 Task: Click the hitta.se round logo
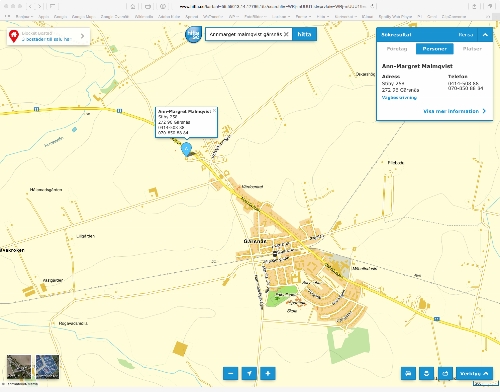pos(193,34)
